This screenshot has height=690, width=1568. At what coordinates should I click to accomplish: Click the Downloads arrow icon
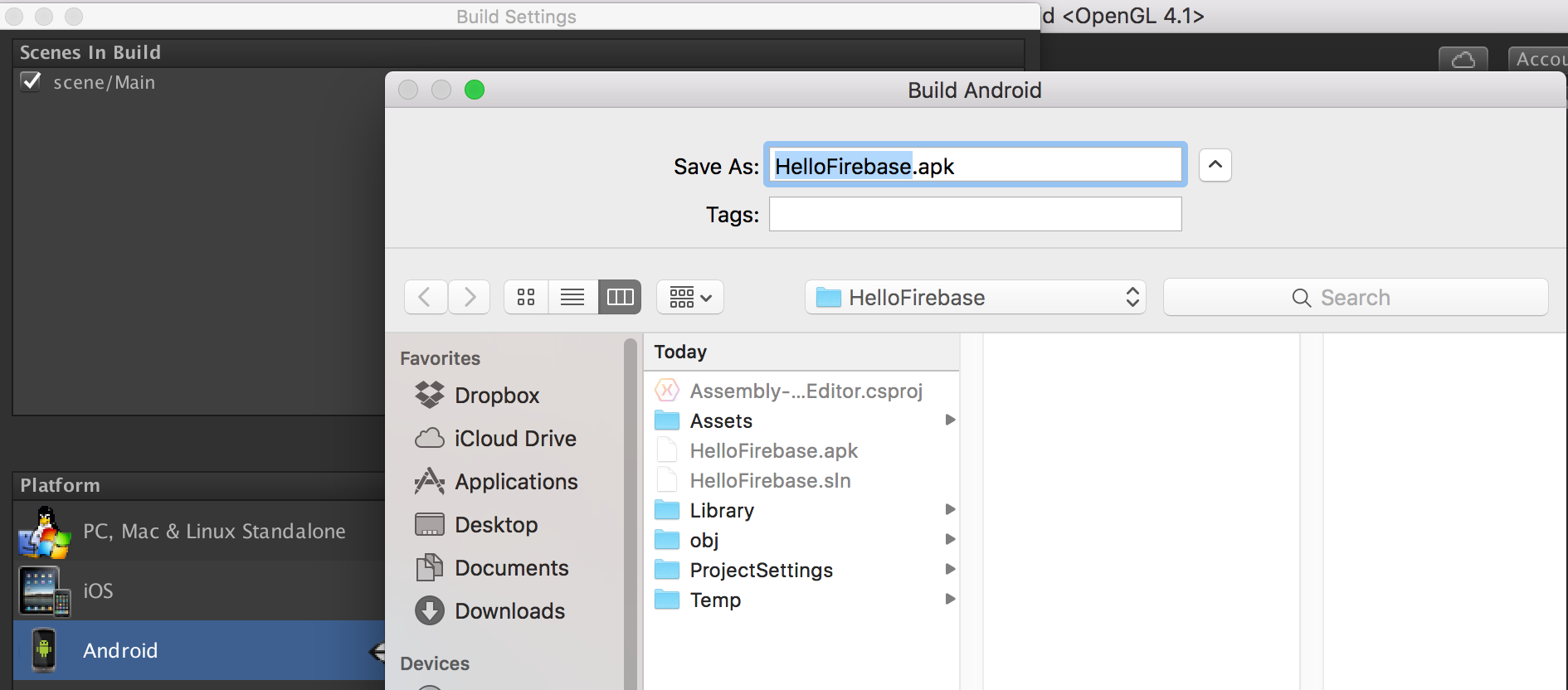(429, 610)
